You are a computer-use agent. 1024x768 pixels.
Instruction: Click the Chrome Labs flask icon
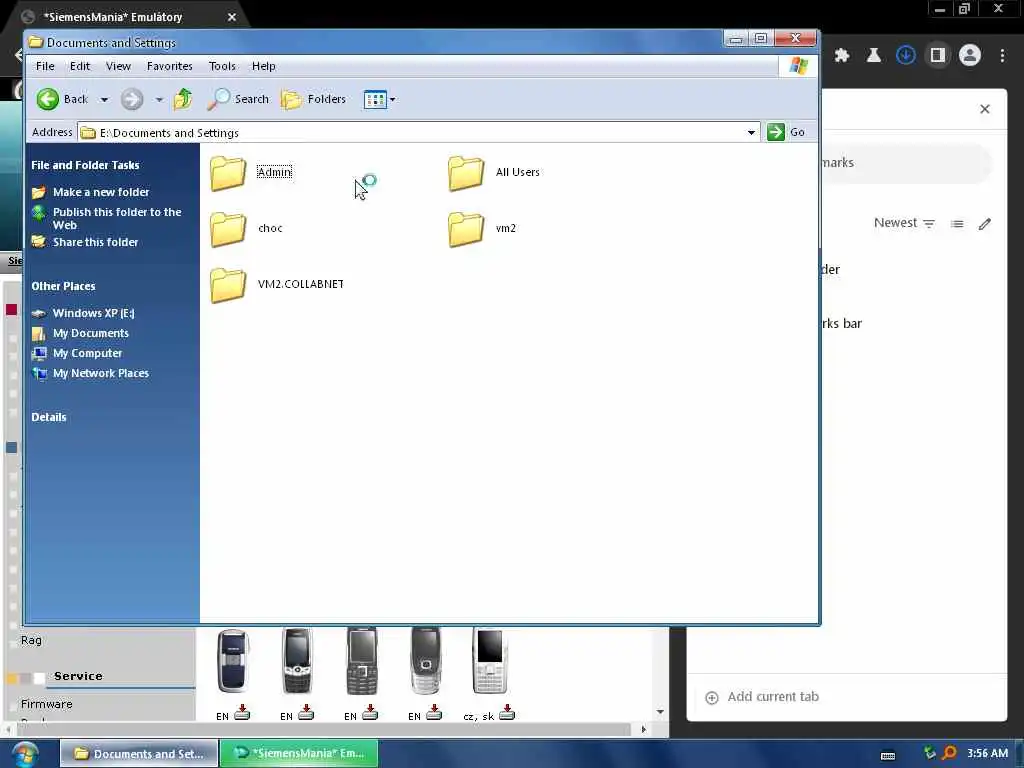[x=873, y=56]
